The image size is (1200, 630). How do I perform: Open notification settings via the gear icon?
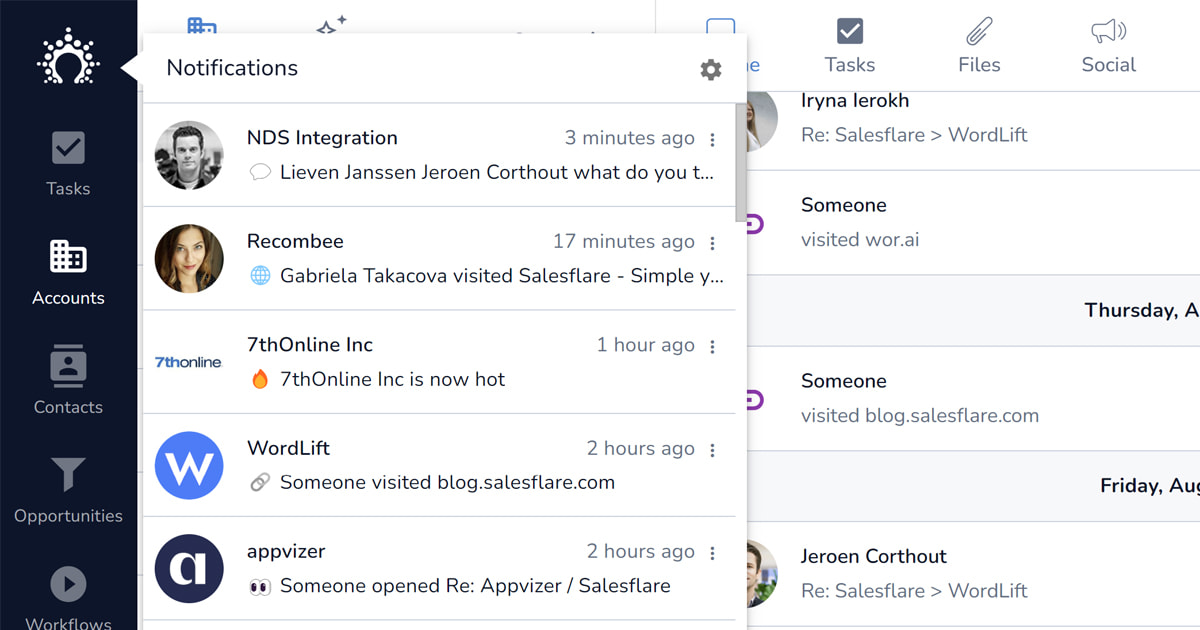point(710,70)
